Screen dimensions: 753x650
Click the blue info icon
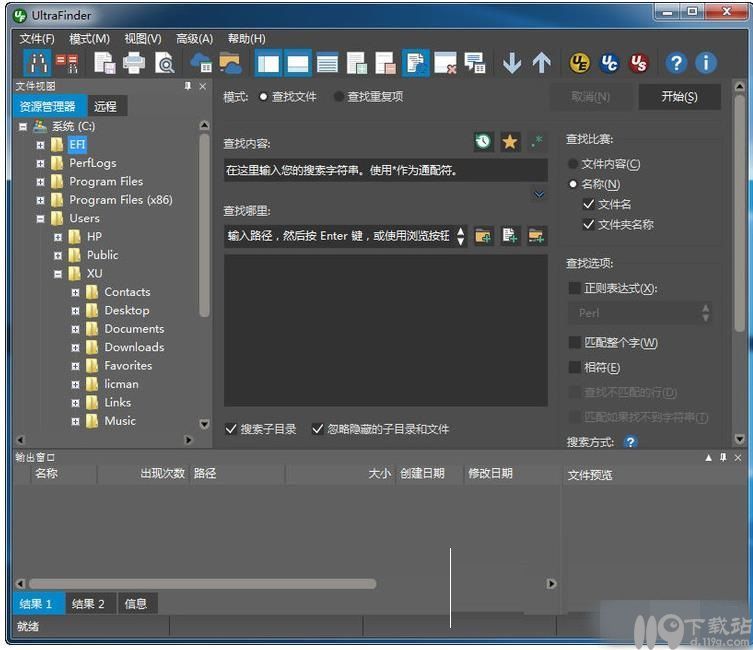tap(706, 63)
